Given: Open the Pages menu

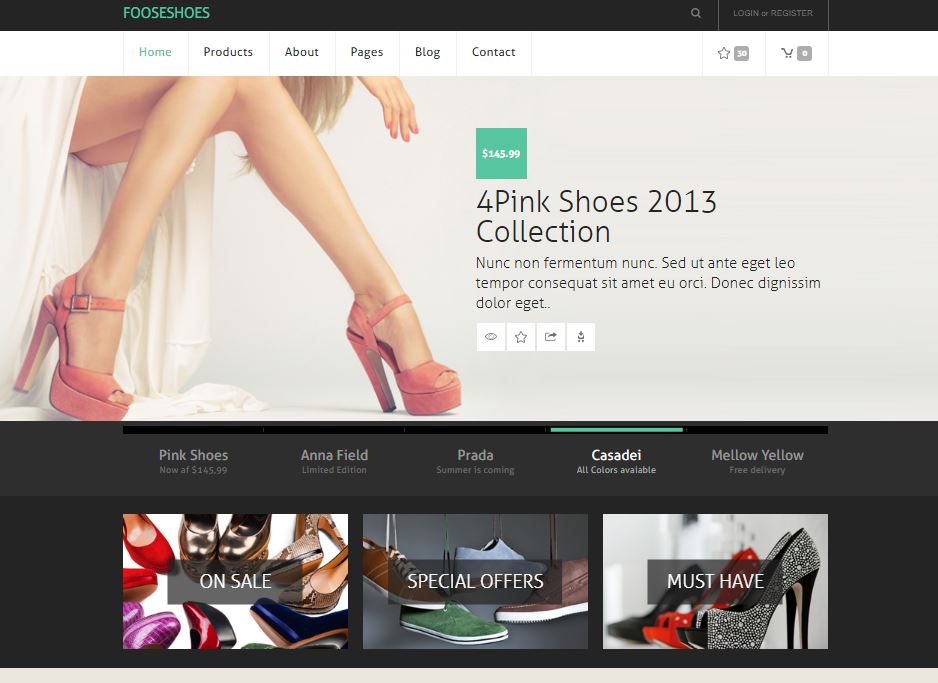Looking at the screenshot, I should click(367, 53).
